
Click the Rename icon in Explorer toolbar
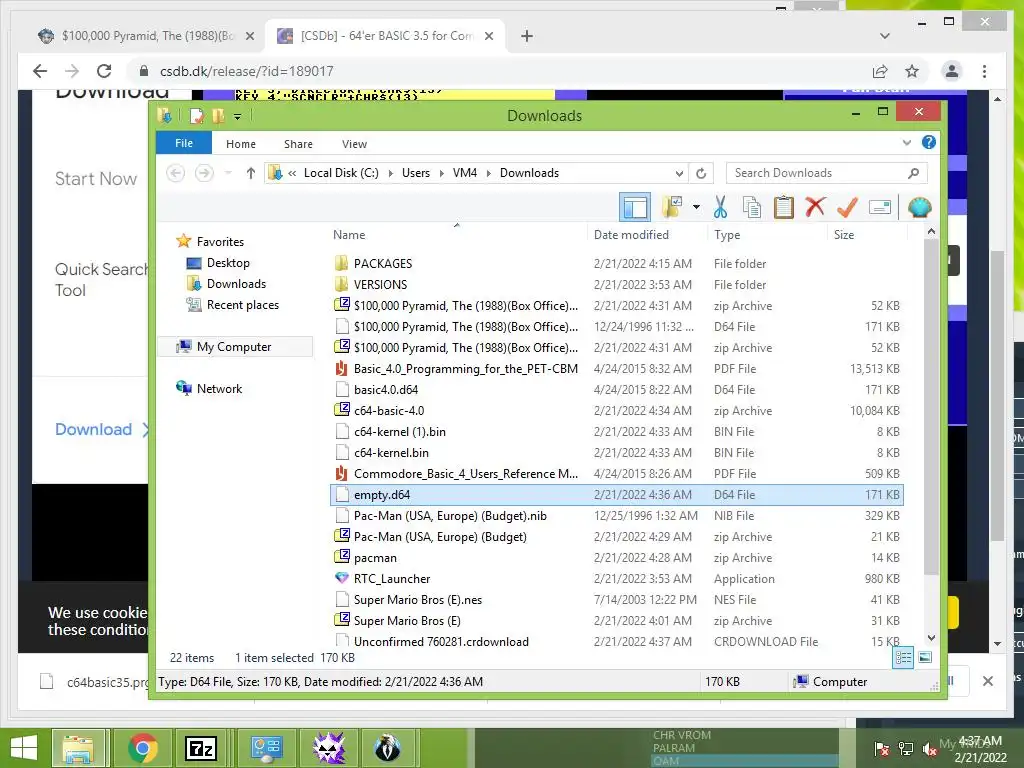[x=880, y=208]
